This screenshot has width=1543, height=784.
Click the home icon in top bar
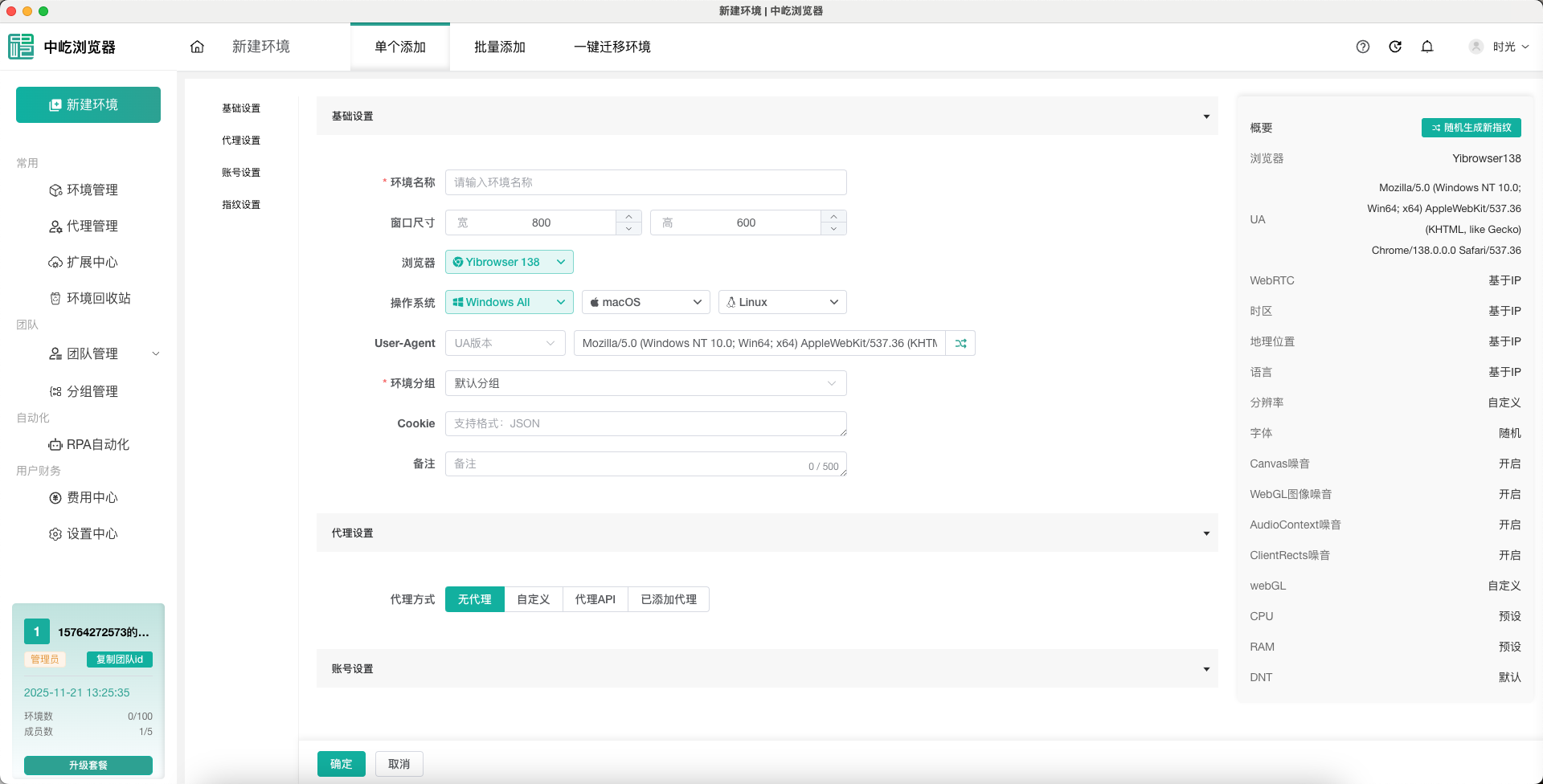point(197,47)
